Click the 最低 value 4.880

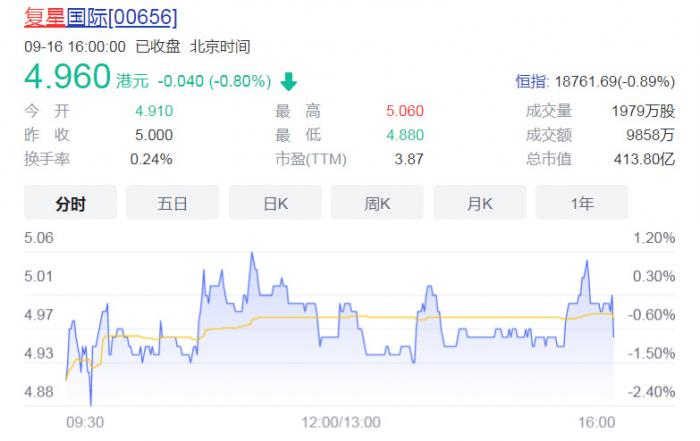[x=405, y=135]
